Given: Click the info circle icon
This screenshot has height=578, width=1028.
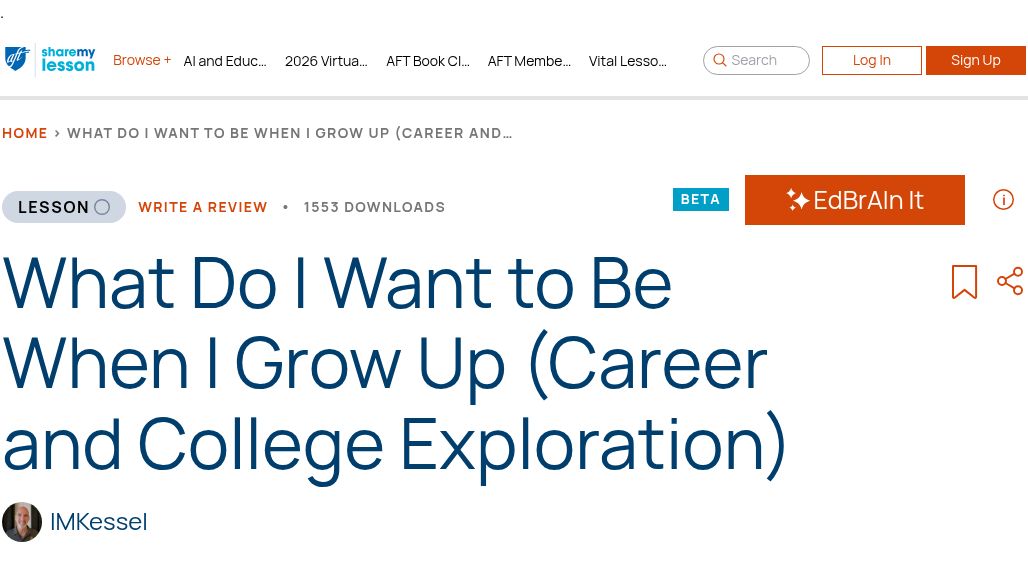Looking at the screenshot, I should tap(1003, 200).
